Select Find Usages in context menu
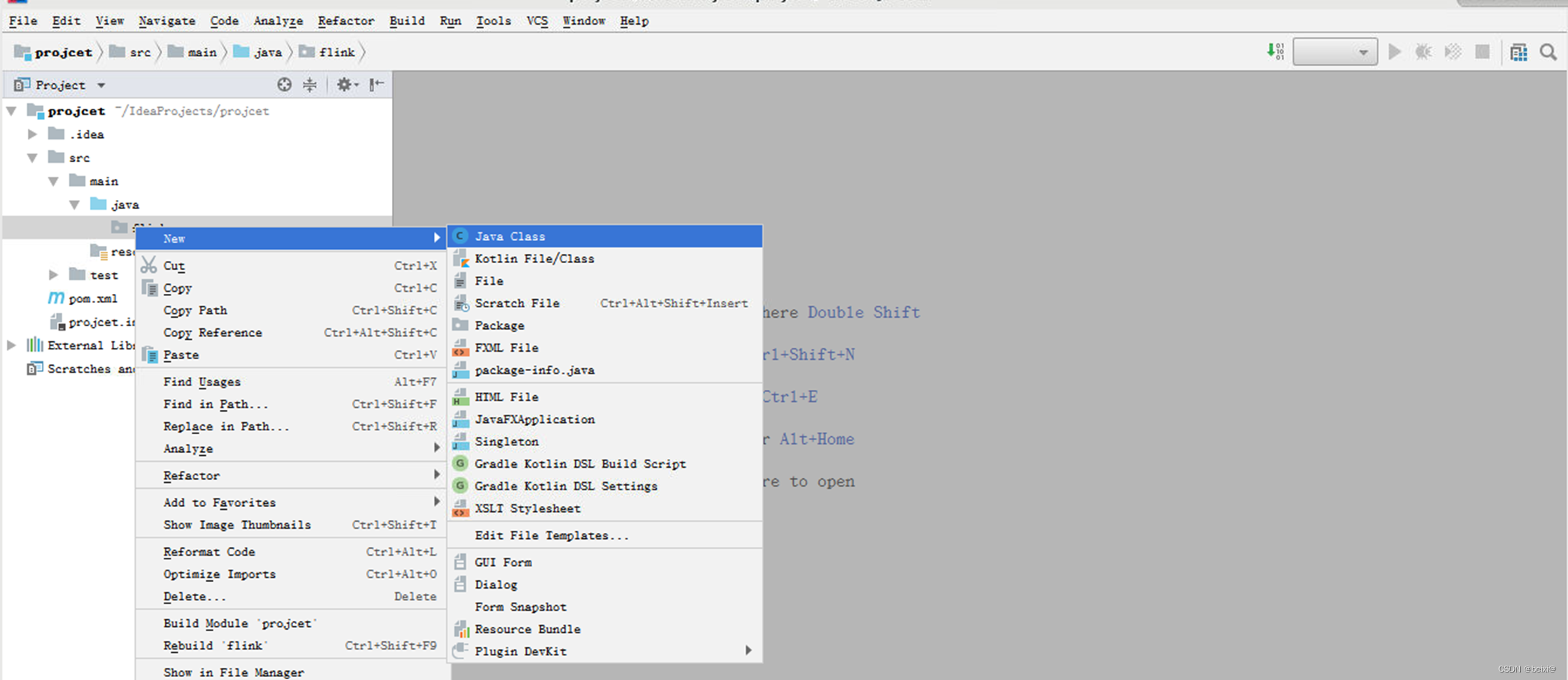The height and width of the screenshot is (680, 1568). (x=291, y=382)
